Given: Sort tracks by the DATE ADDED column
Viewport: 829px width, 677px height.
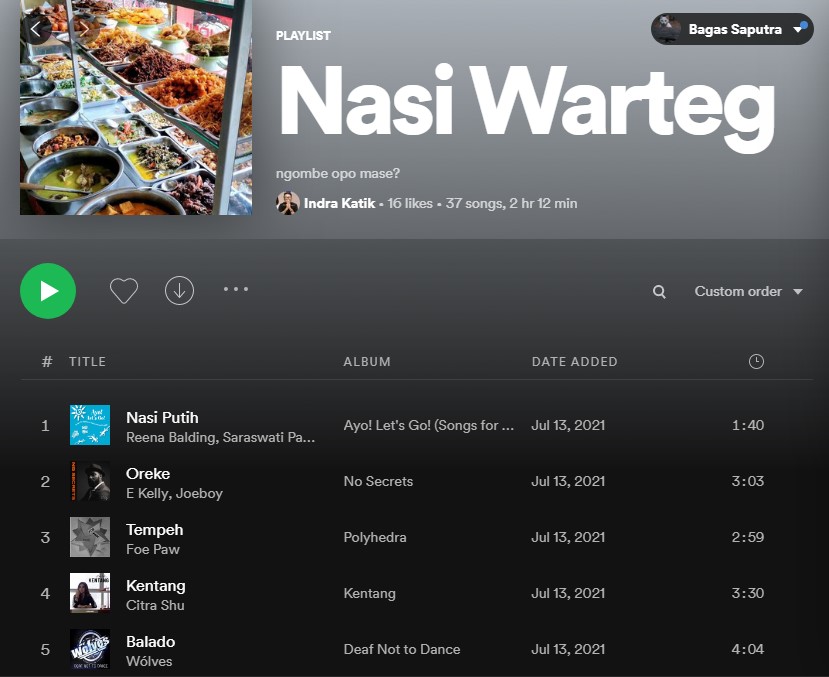Looking at the screenshot, I should coord(575,361).
